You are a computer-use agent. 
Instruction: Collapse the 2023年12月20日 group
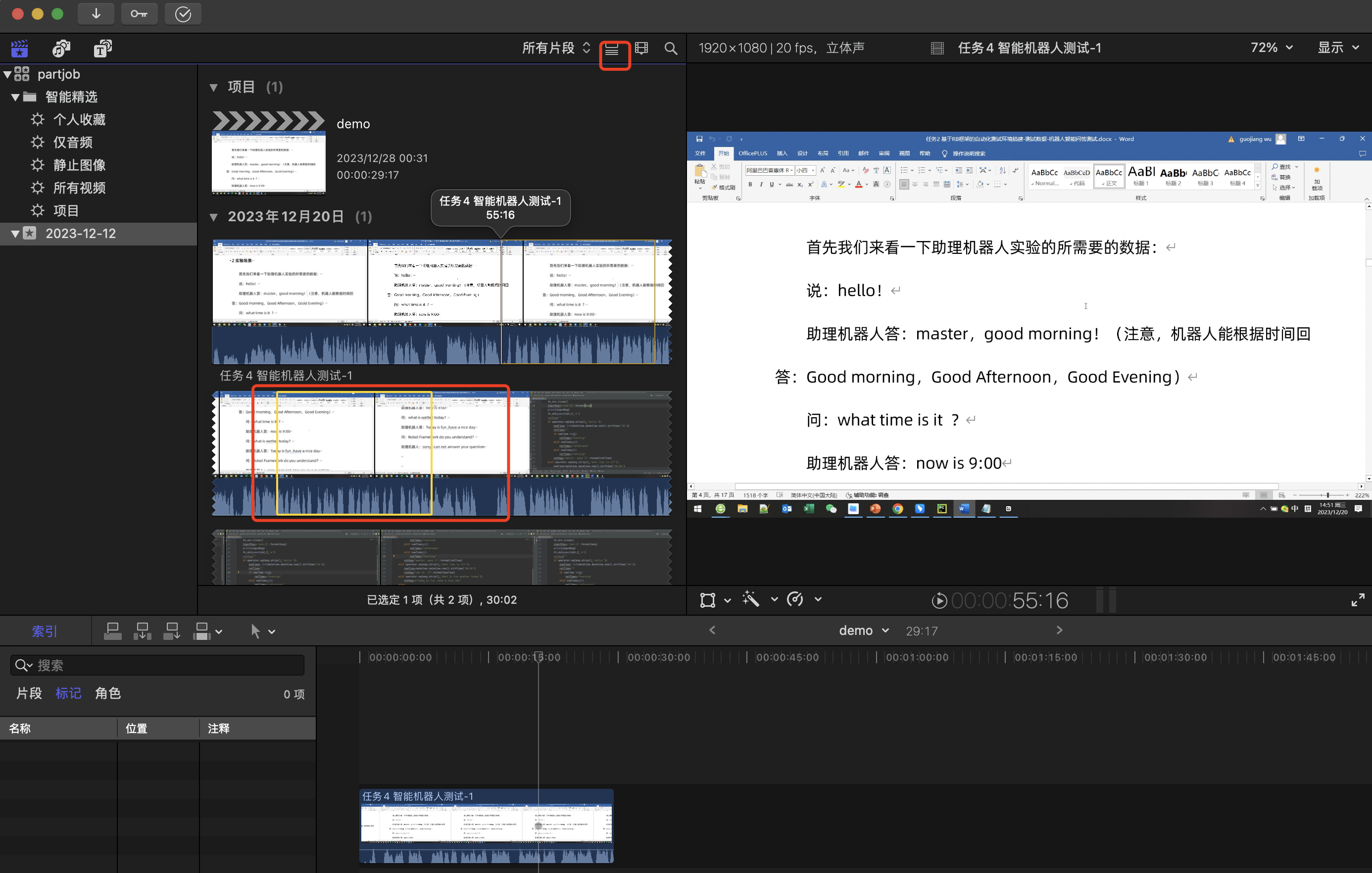coord(214,217)
